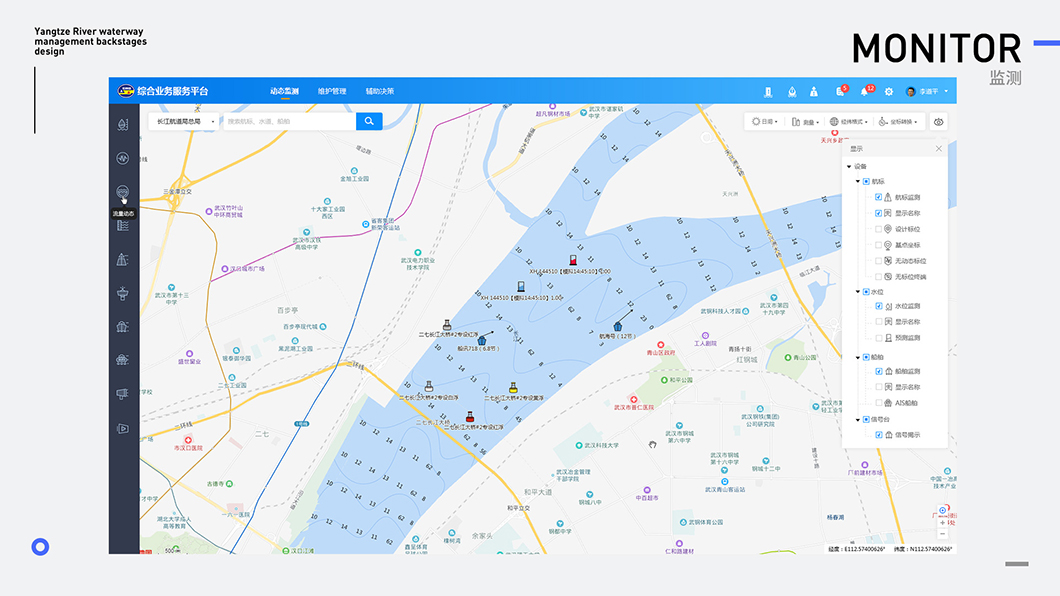Open the settings gear in the header
Viewport: 1060px width, 596px height.
tap(889, 91)
